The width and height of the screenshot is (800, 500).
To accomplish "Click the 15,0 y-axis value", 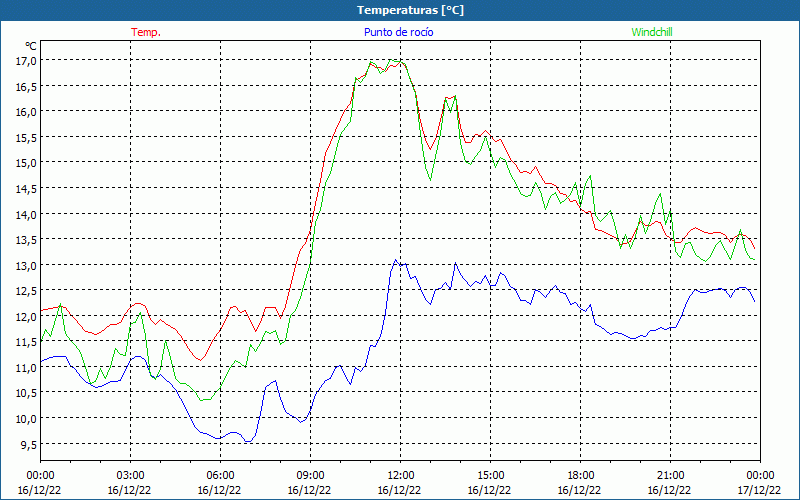I will [27, 163].
